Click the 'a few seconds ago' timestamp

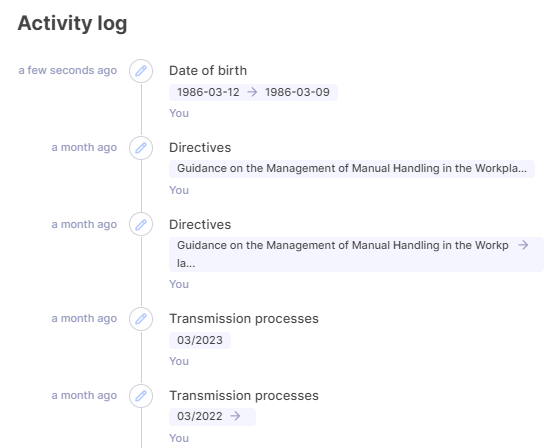point(67,70)
